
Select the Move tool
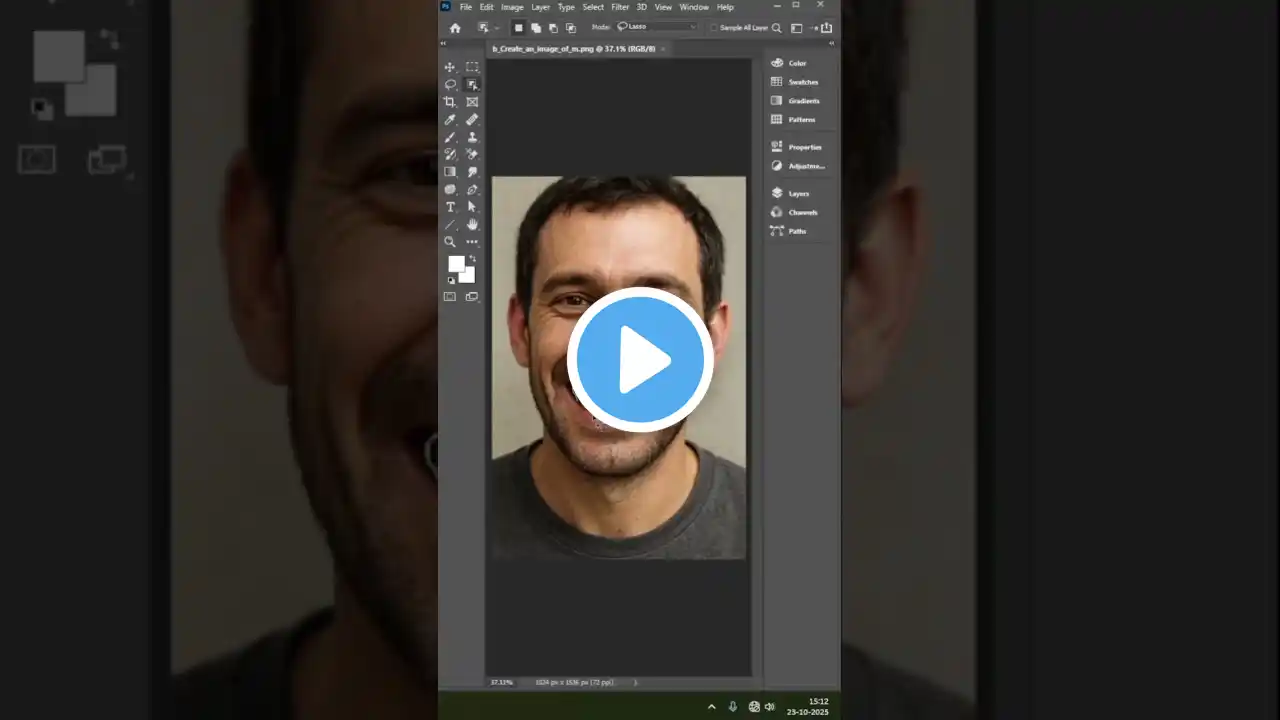point(450,67)
